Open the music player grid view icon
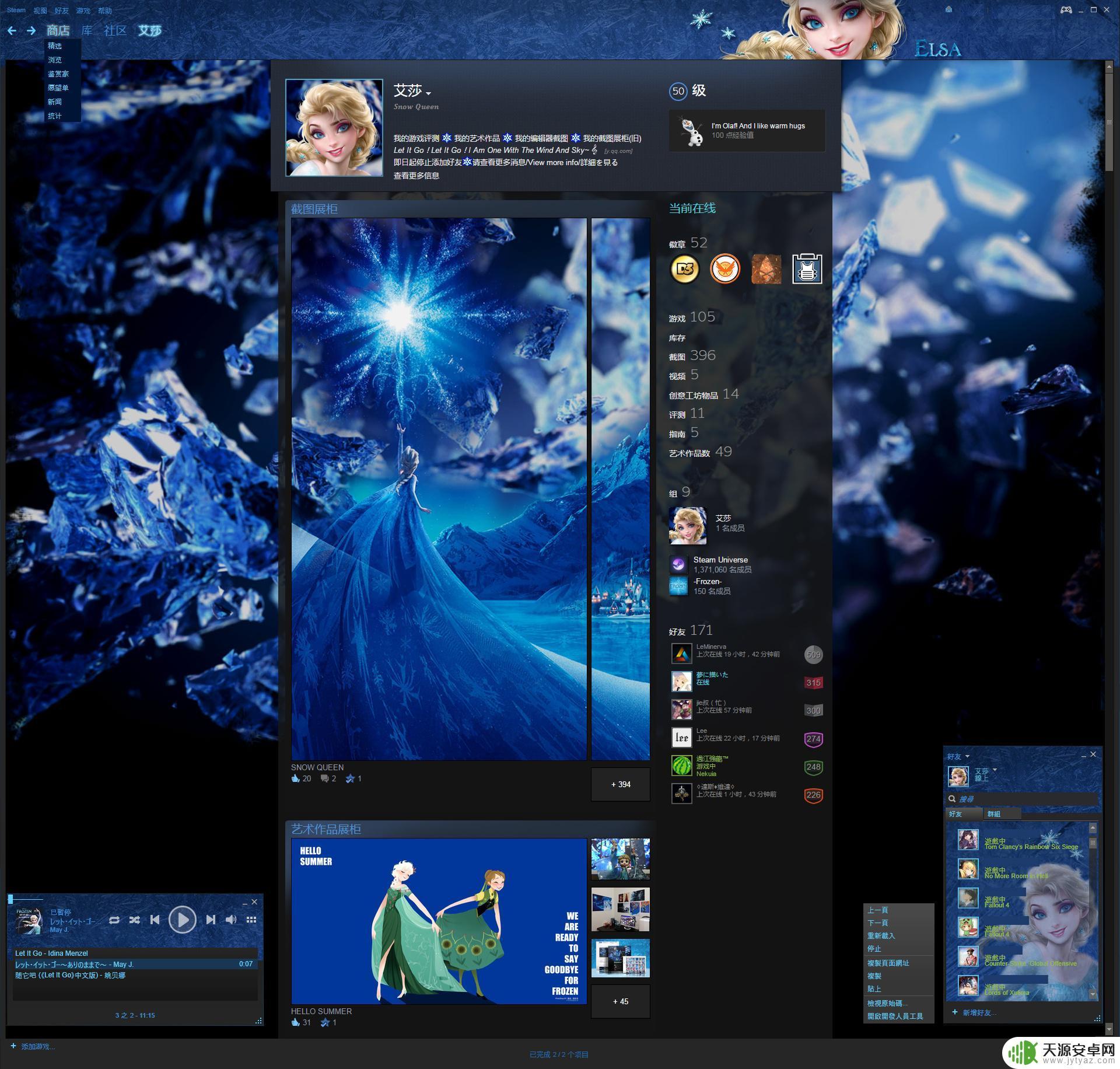 pos(251,920)
